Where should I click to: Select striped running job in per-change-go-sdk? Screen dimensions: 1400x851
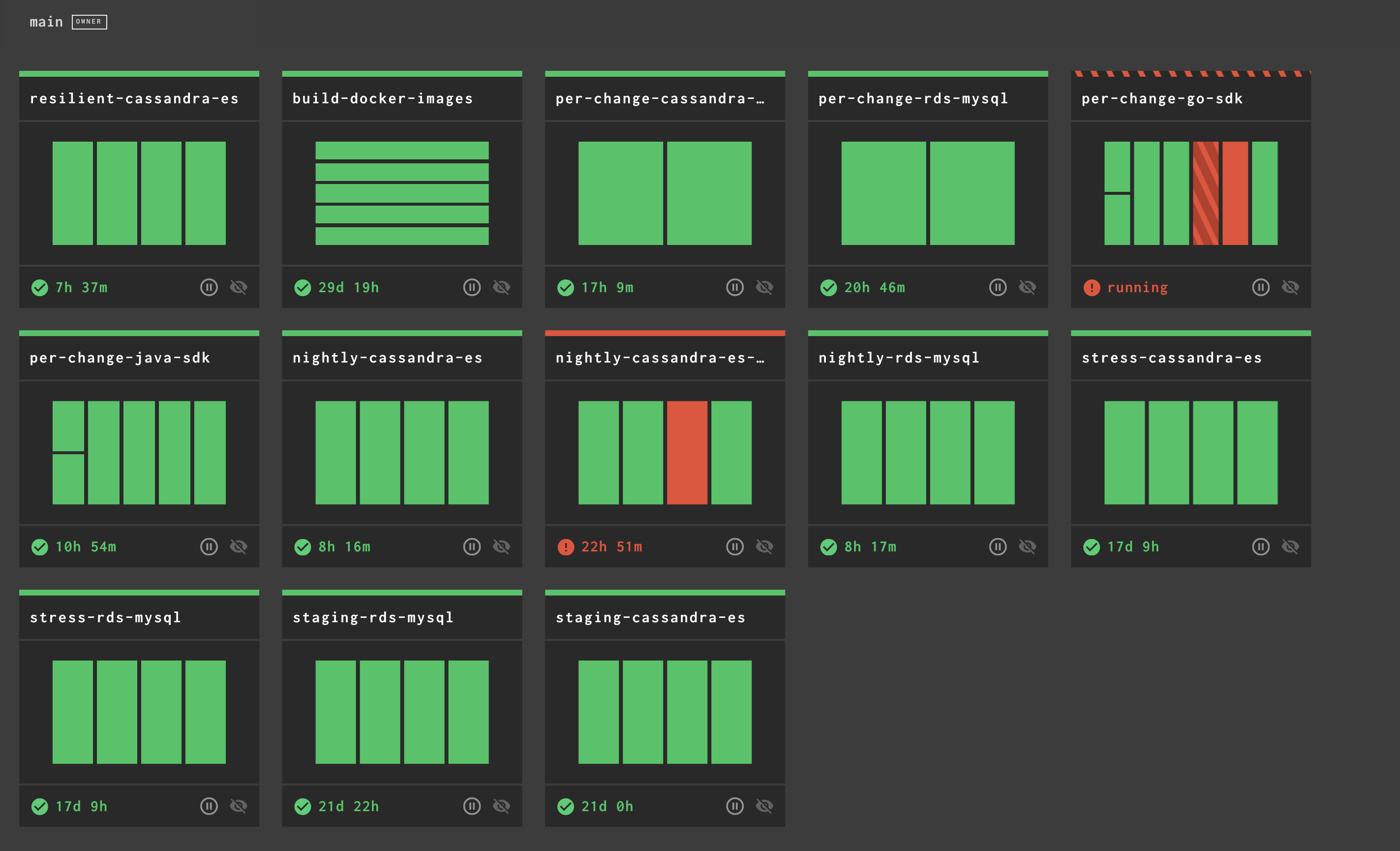(x=1205, y=193)
